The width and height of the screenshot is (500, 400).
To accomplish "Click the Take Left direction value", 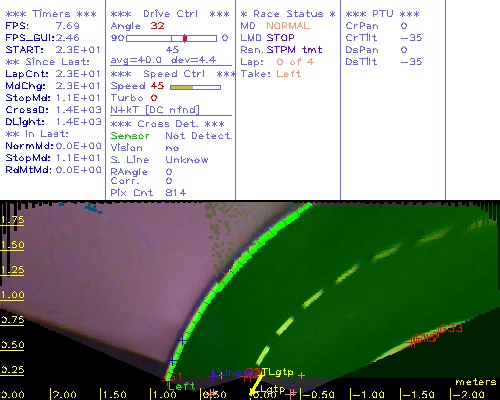I will point(289,74).
